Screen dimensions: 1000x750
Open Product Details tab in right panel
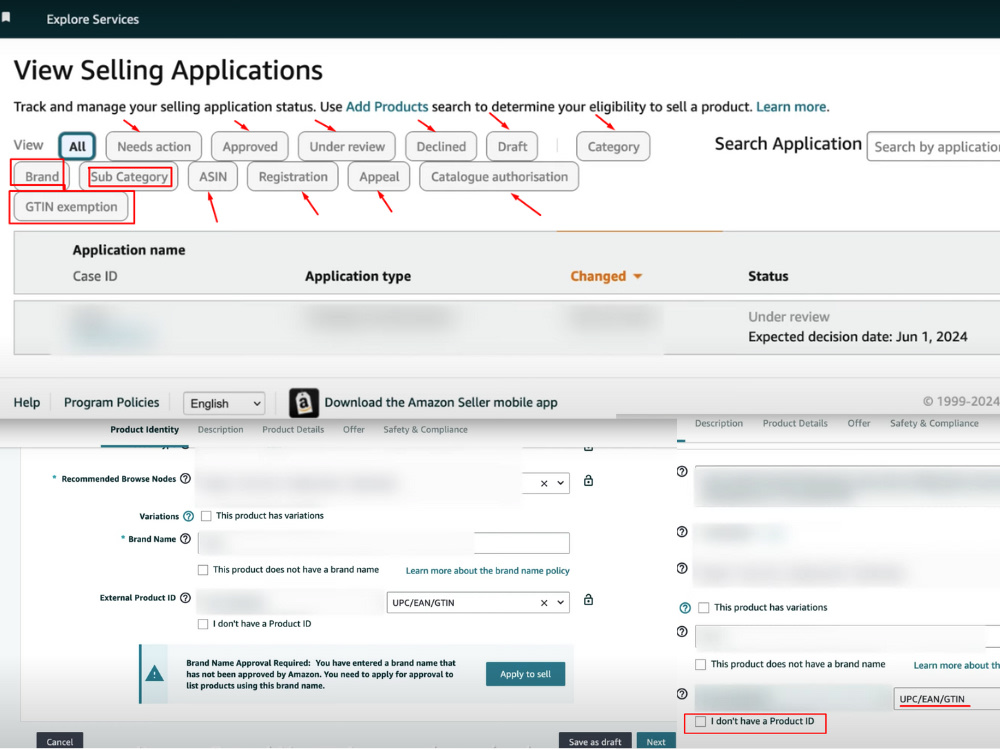(x=795, y=423)
